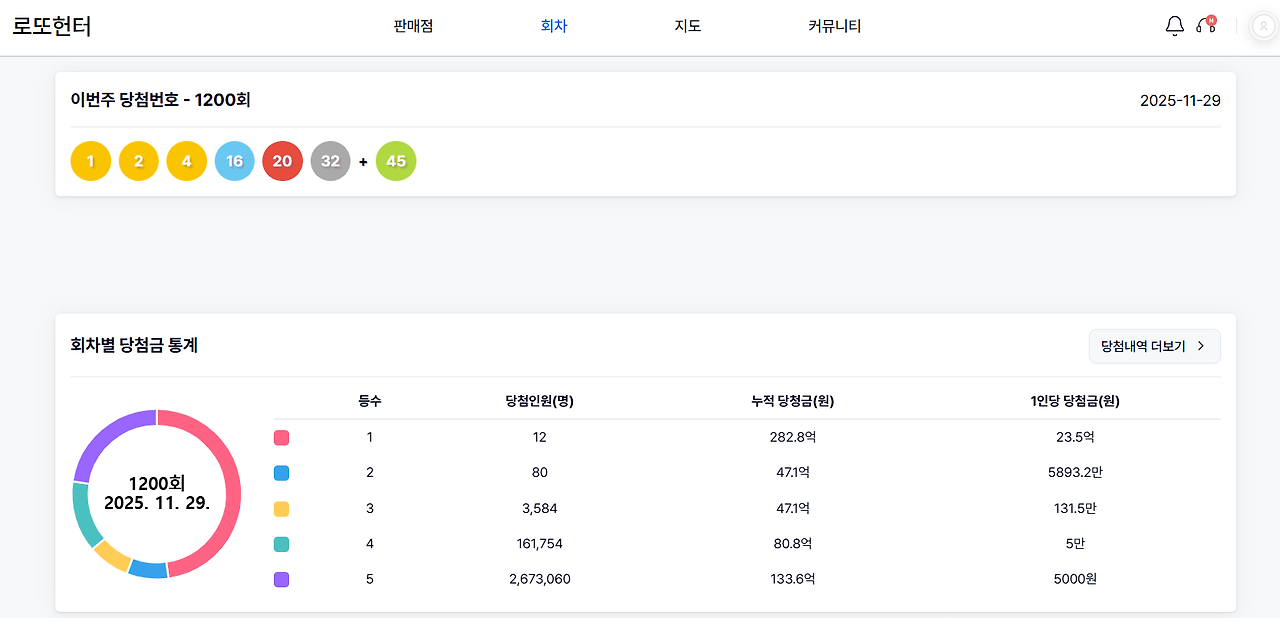
Task: Click the 이번주 당첨번호 - 1200회 heading
Action: point(160,100)
